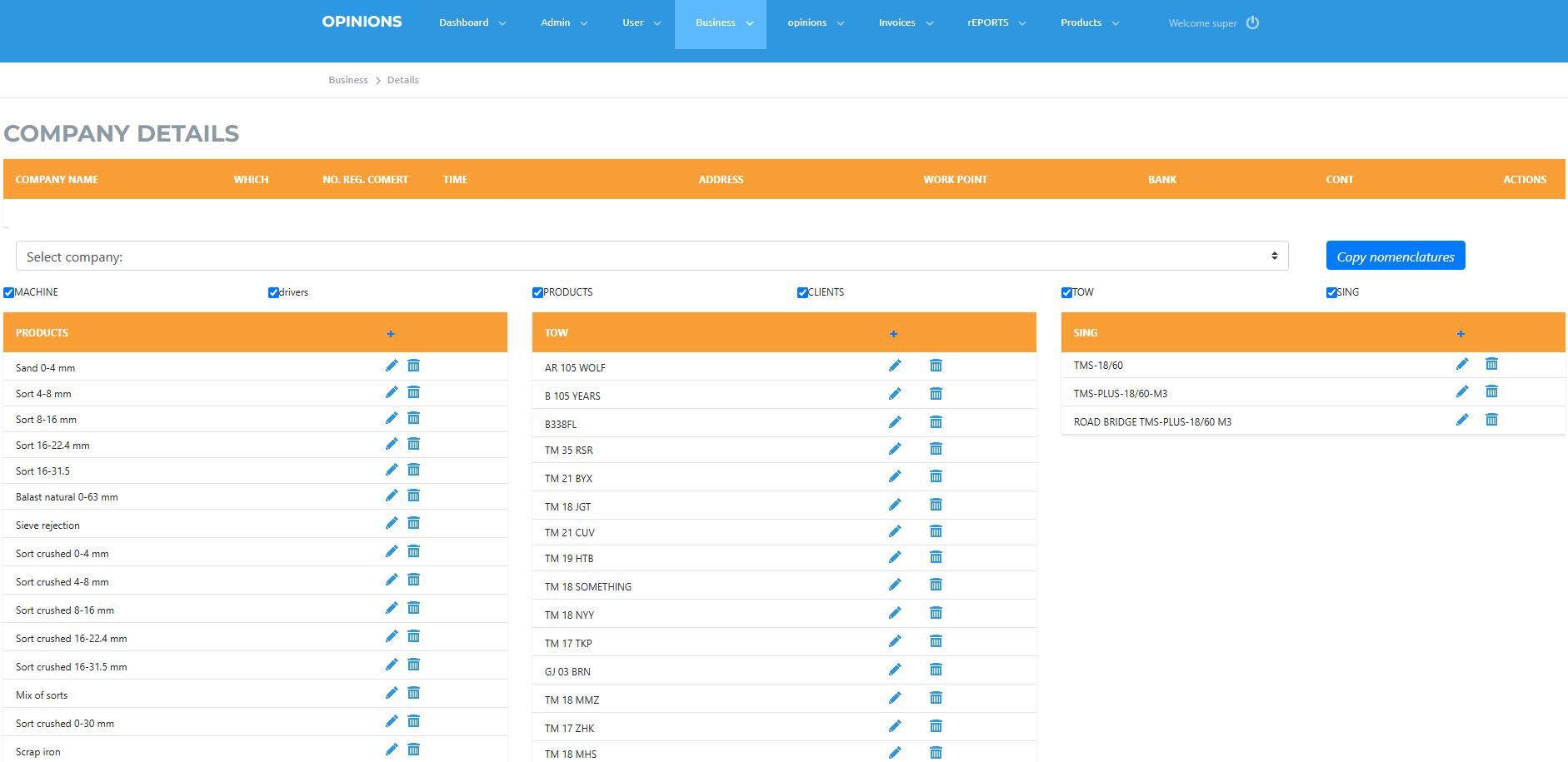Edit the TMS-18/60 entry with the pencil
This screenshot has height=762, width=1568.
pyautogui.click(x=1461, y=364)
